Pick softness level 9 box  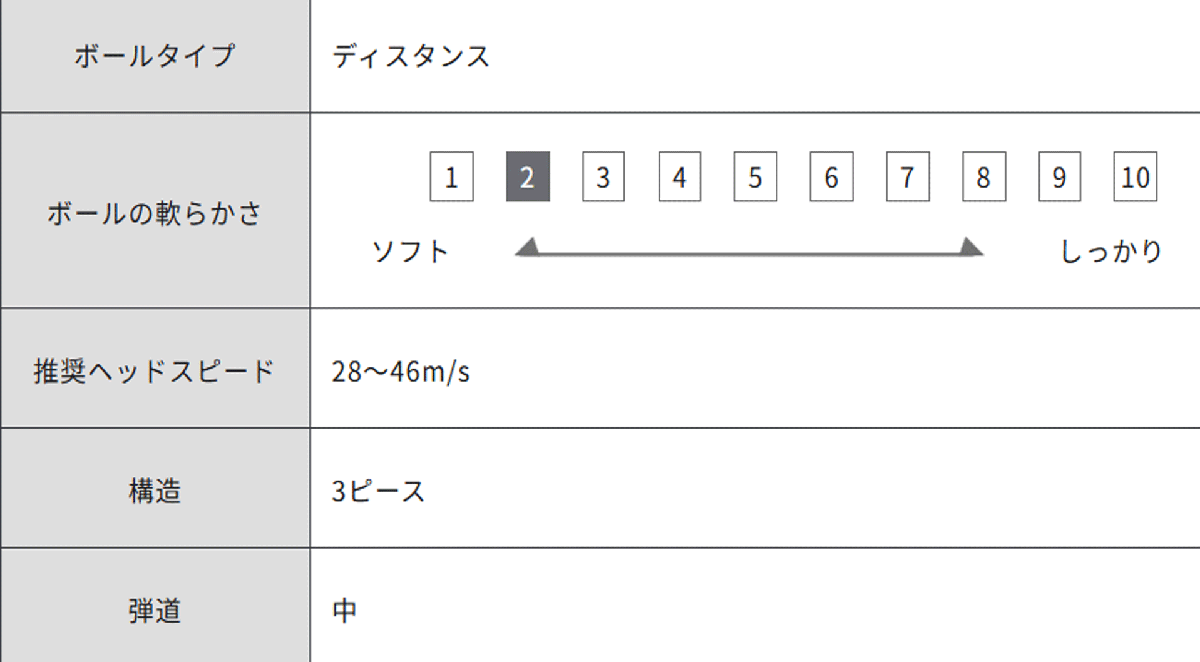[x=1059, y=178]
